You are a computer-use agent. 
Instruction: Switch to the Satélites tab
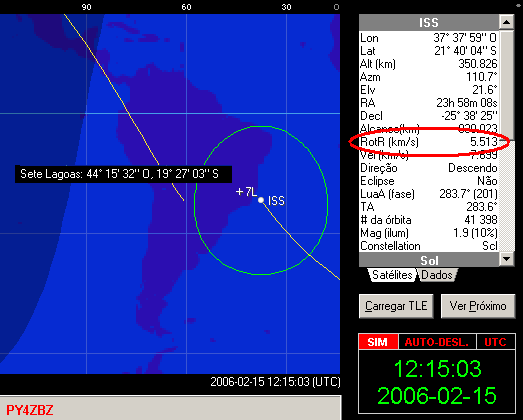pos(392,275)
